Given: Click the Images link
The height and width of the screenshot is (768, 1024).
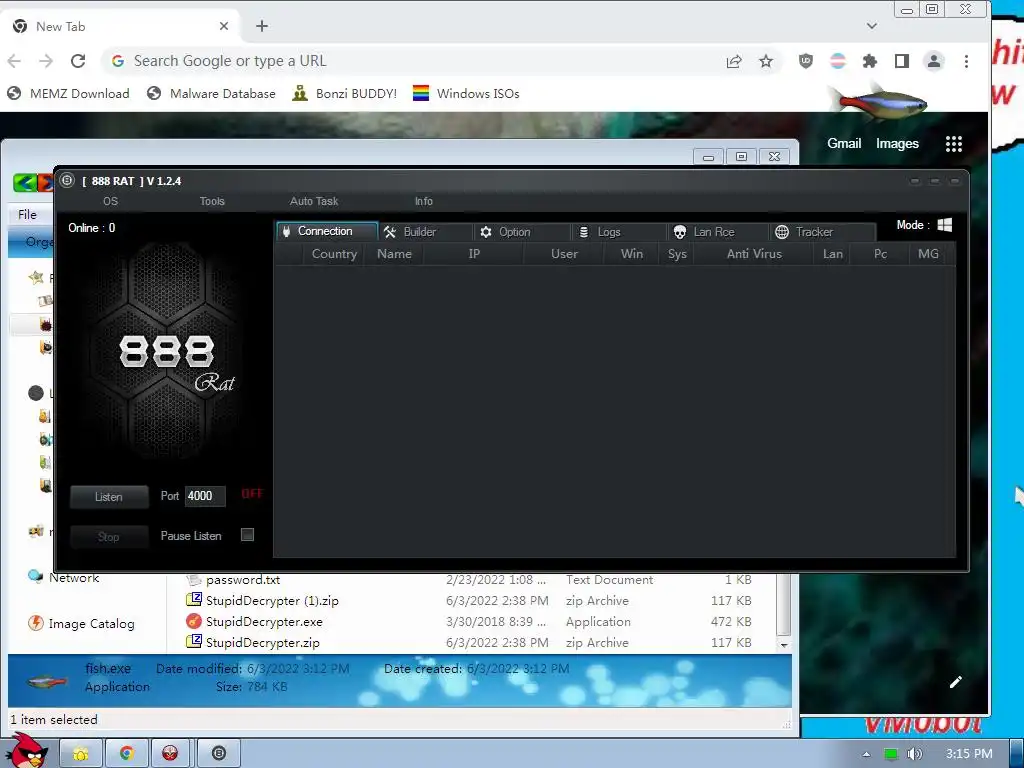Looking at the screenshot, I should pos(897,143).
